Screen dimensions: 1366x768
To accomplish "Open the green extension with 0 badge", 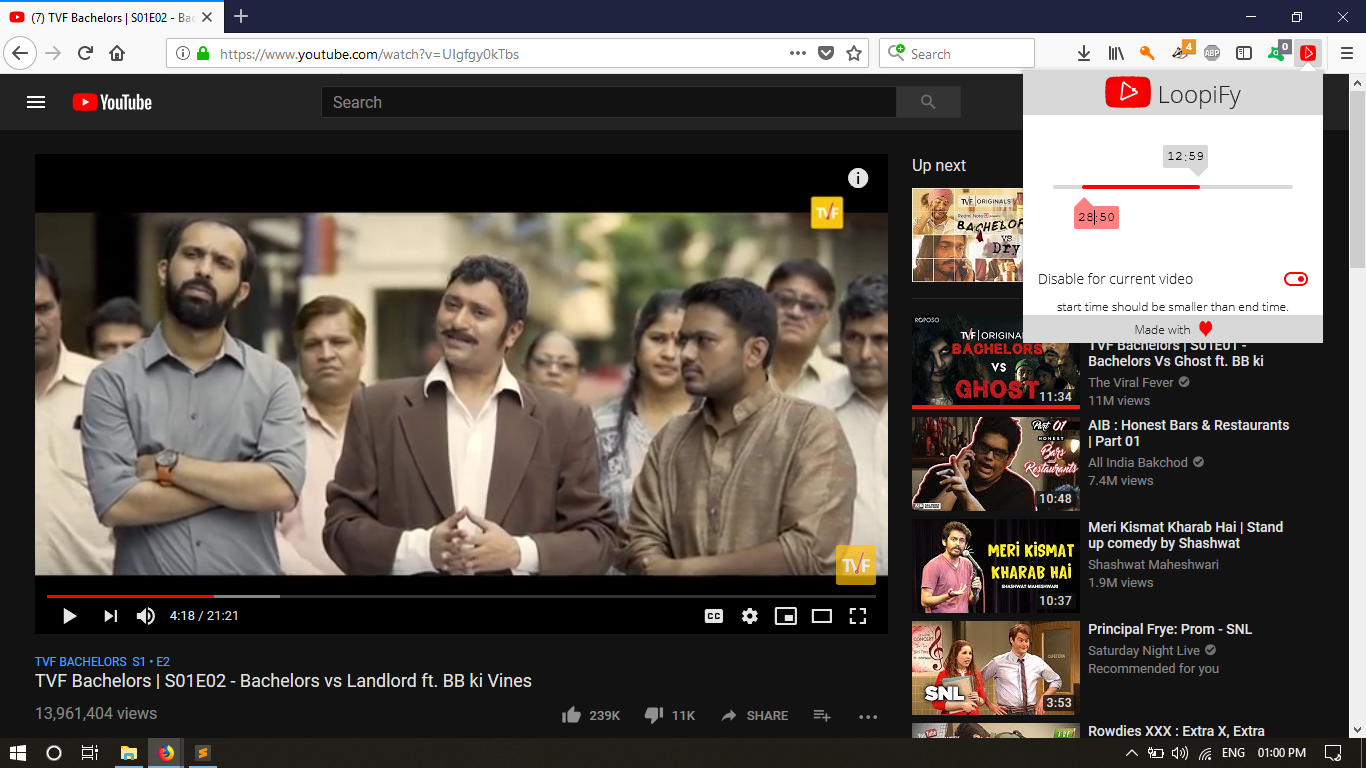I will pyautogui.click(x=1278, y=52).
